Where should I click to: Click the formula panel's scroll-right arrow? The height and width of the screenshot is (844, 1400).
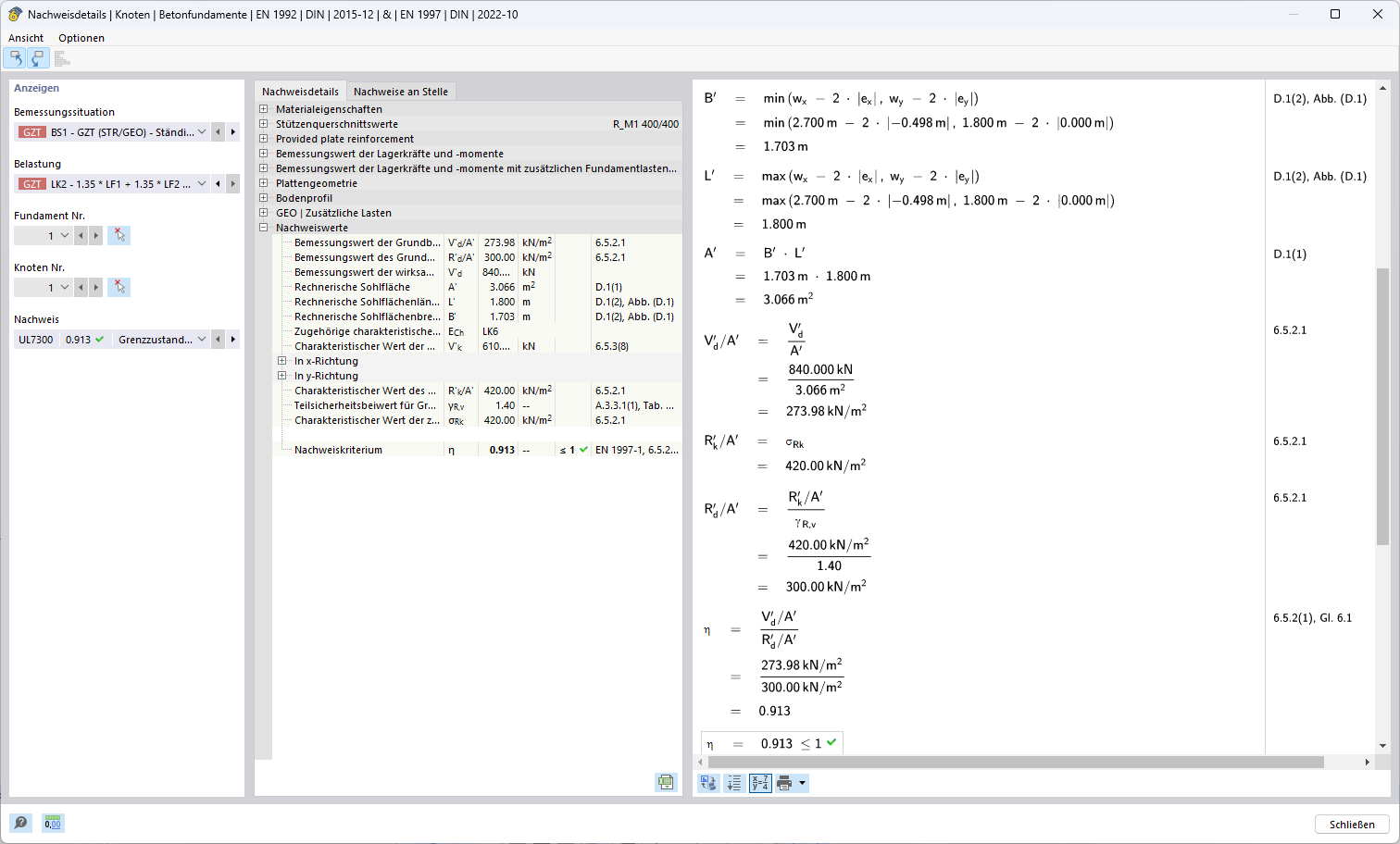coord(1367,762)
